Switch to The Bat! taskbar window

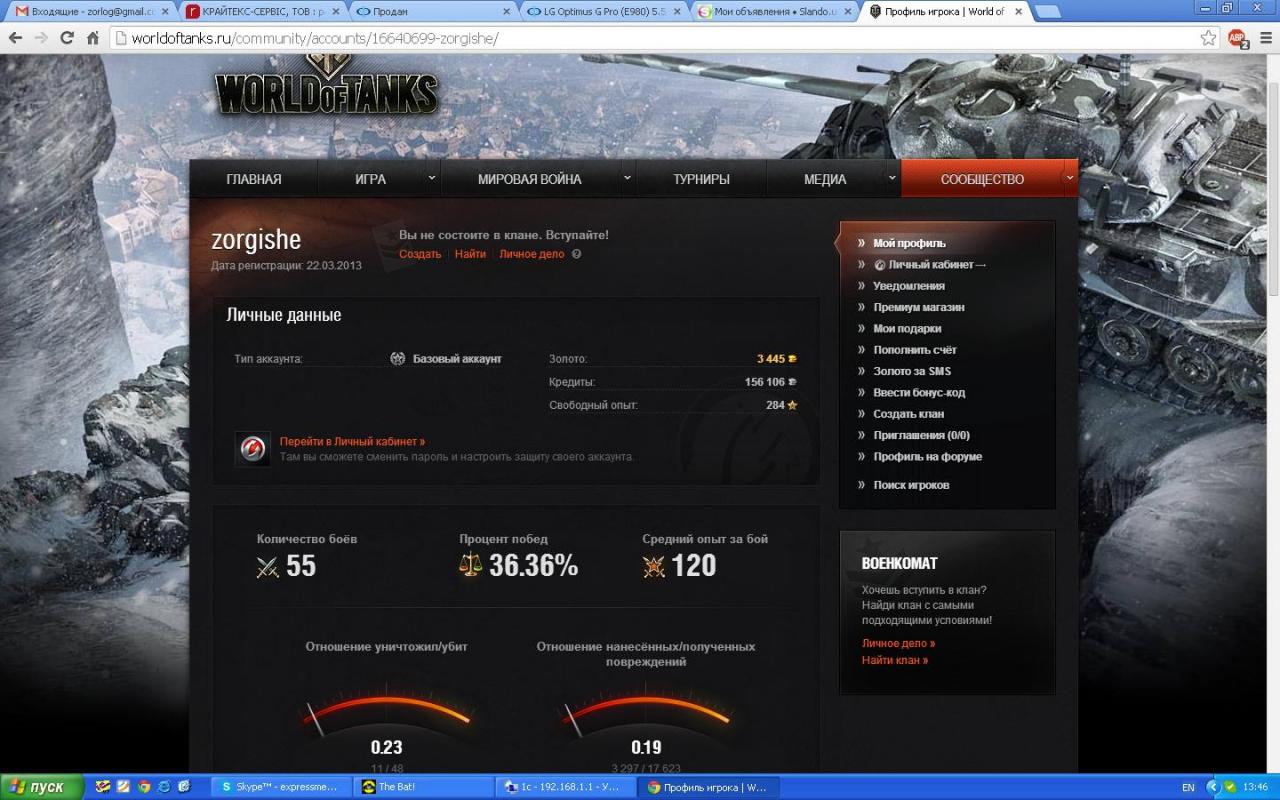point(424,787)
